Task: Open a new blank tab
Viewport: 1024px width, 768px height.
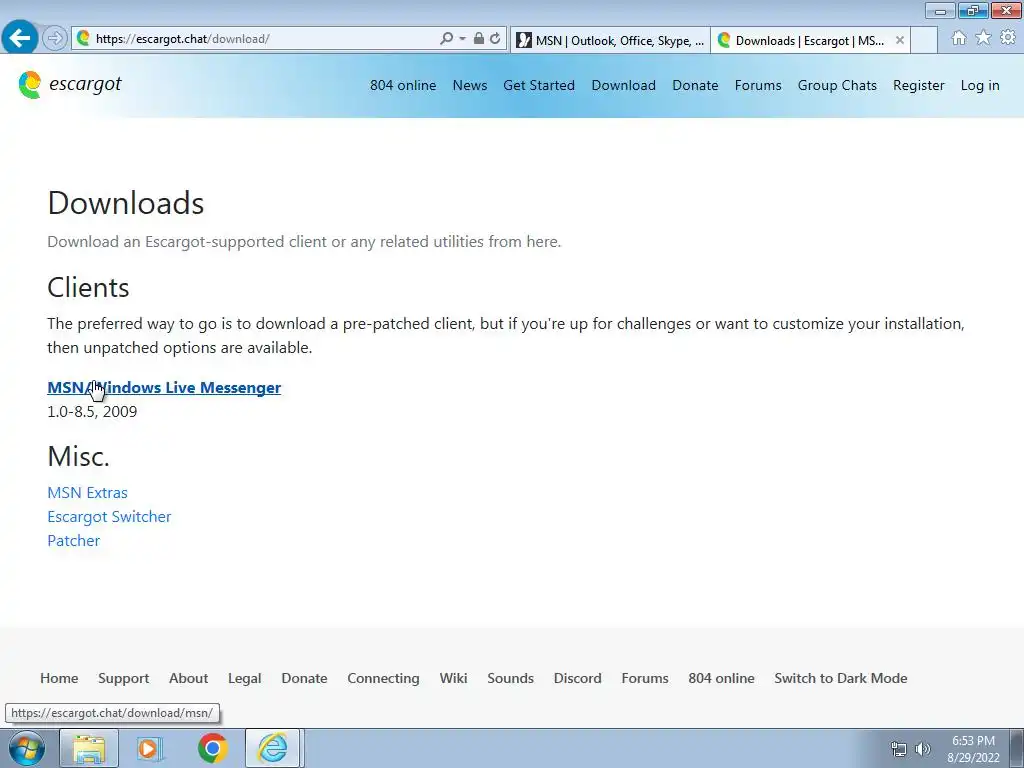Action: pos(923,40)
